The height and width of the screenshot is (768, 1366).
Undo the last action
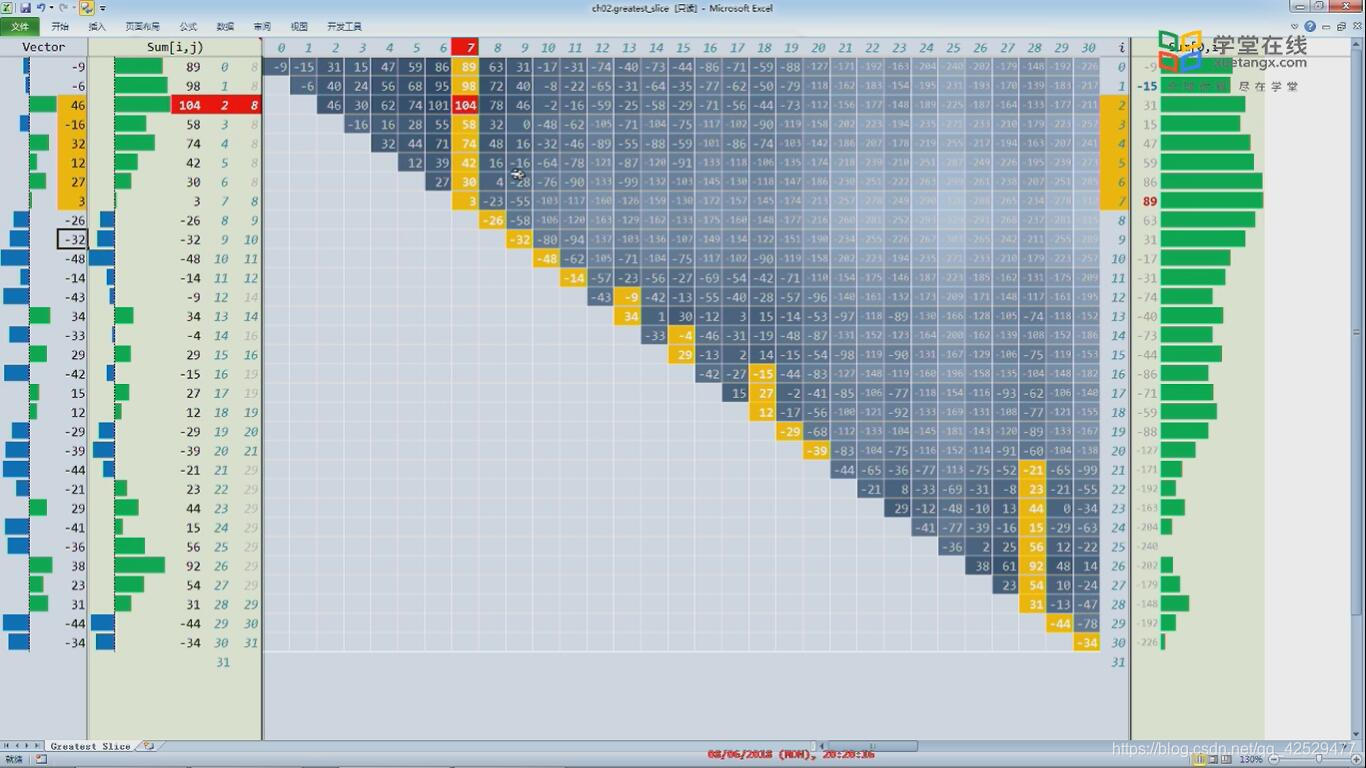[x=41, y=8]
